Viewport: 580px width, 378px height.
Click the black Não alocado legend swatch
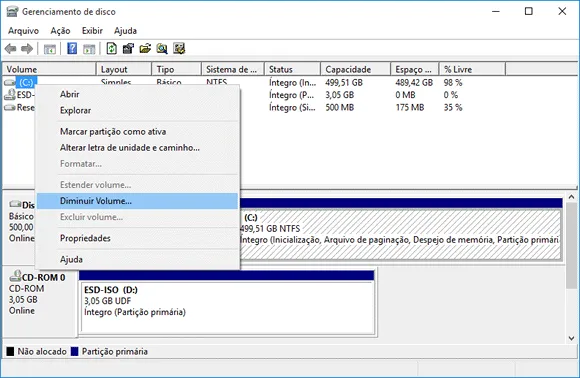tap(10, 351)
